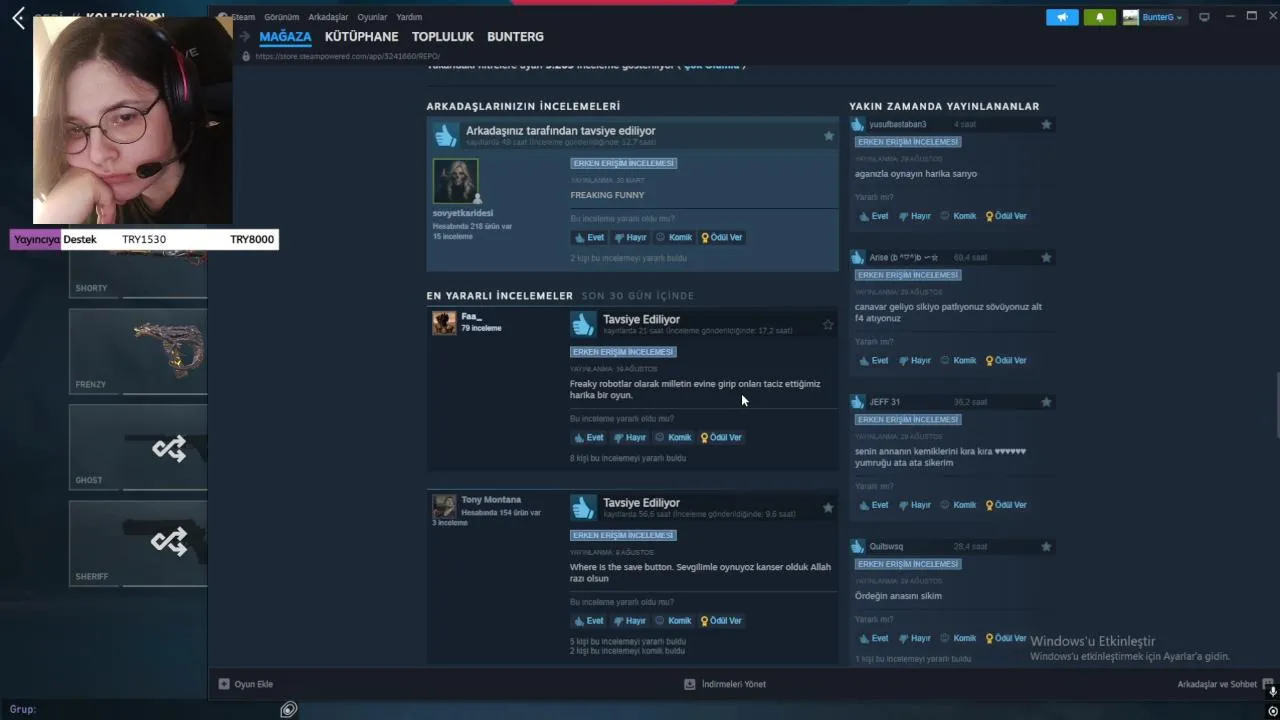Click shuffle icon on GHOST card
The height and width of the screenshot is (720, 1280).
point(169,448)
